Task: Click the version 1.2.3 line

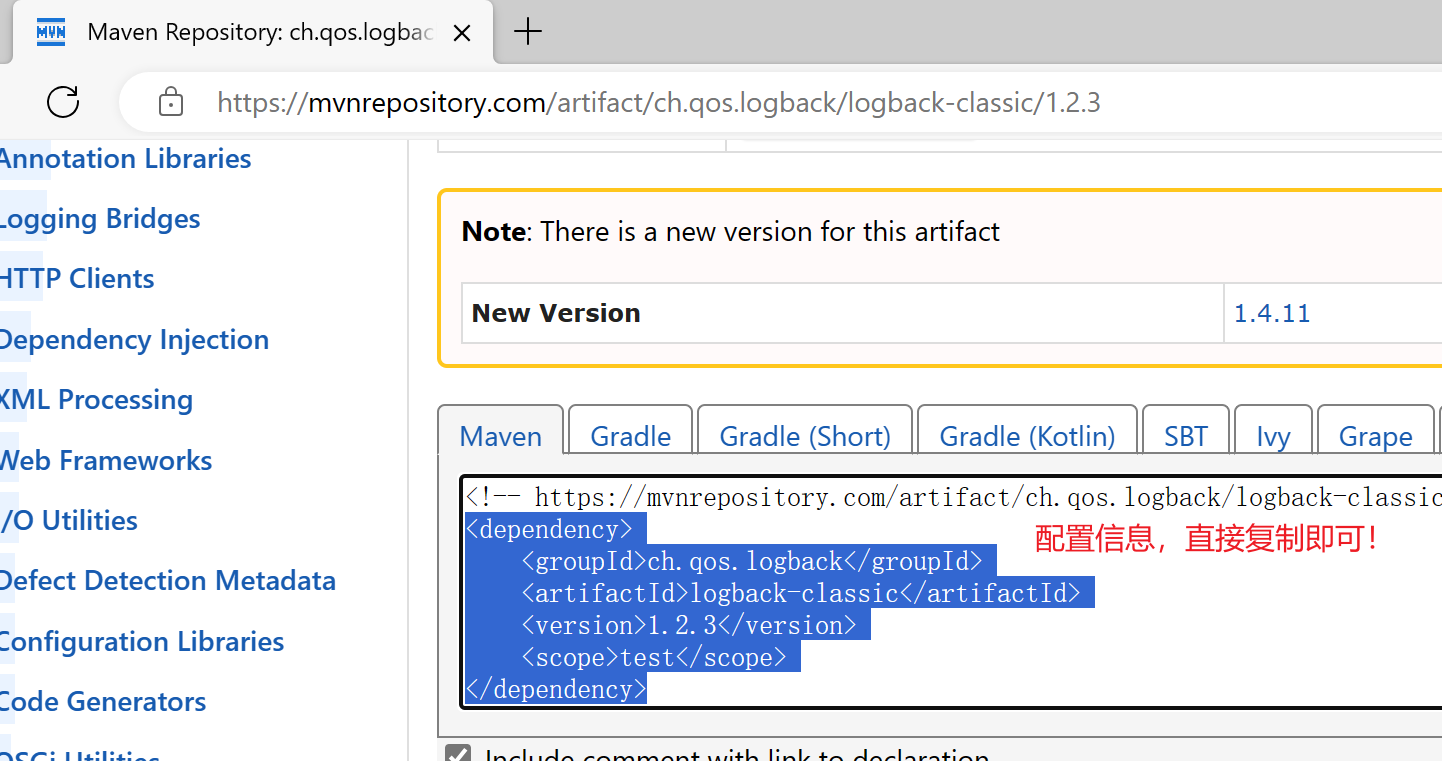Action: point(689,625)
